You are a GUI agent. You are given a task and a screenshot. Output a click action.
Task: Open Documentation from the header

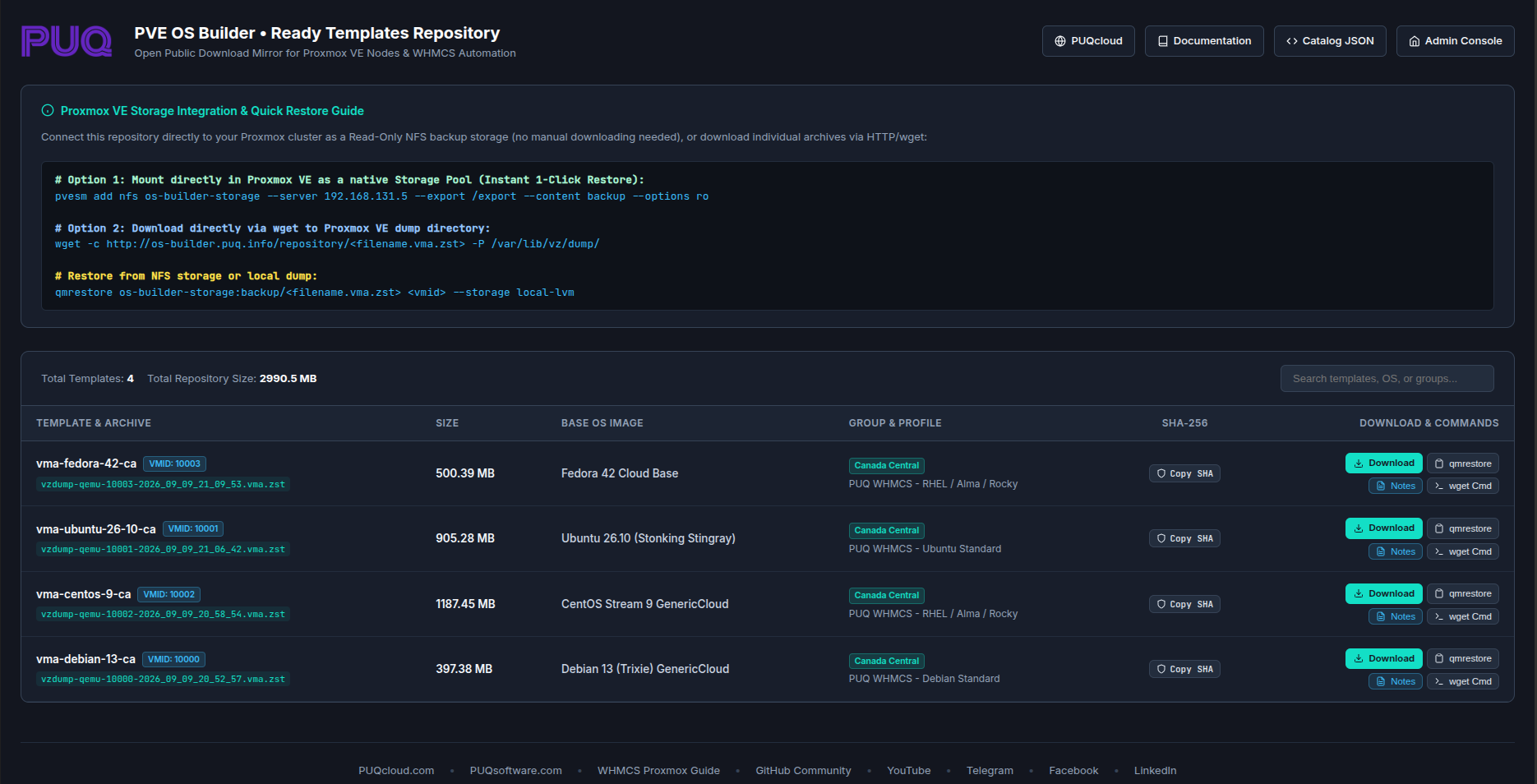coord(1204,41)
